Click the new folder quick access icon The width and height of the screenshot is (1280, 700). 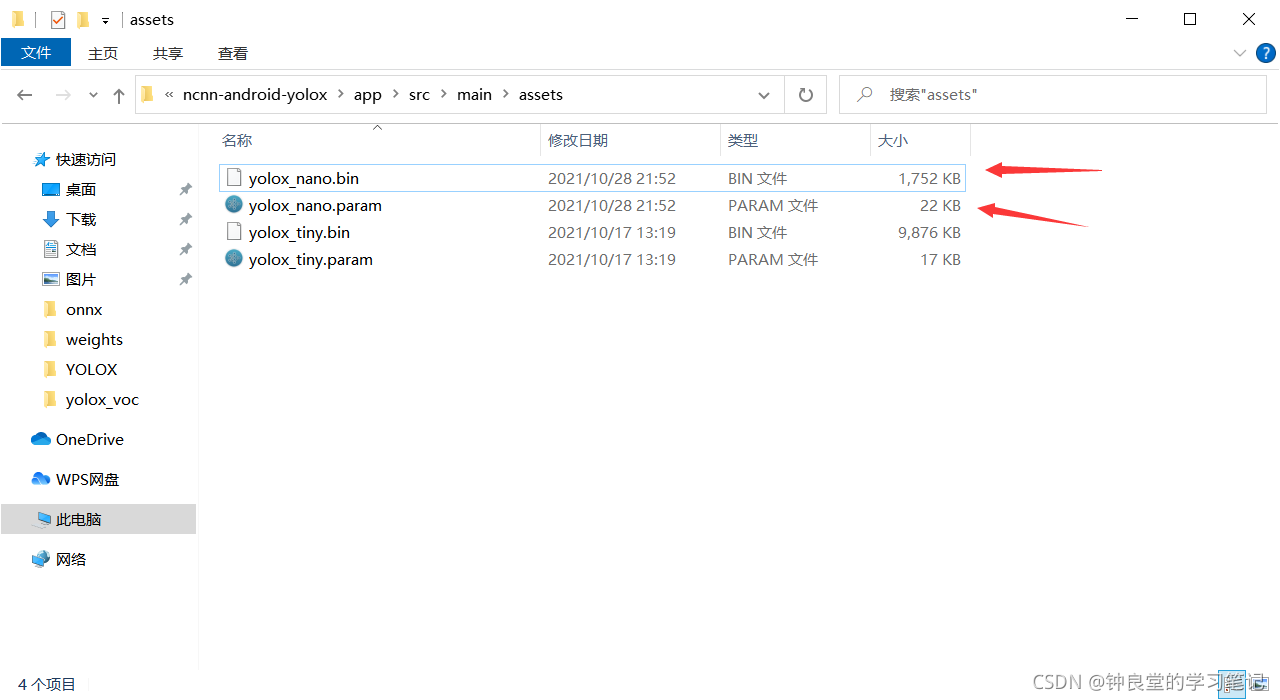tap(82, 19)
